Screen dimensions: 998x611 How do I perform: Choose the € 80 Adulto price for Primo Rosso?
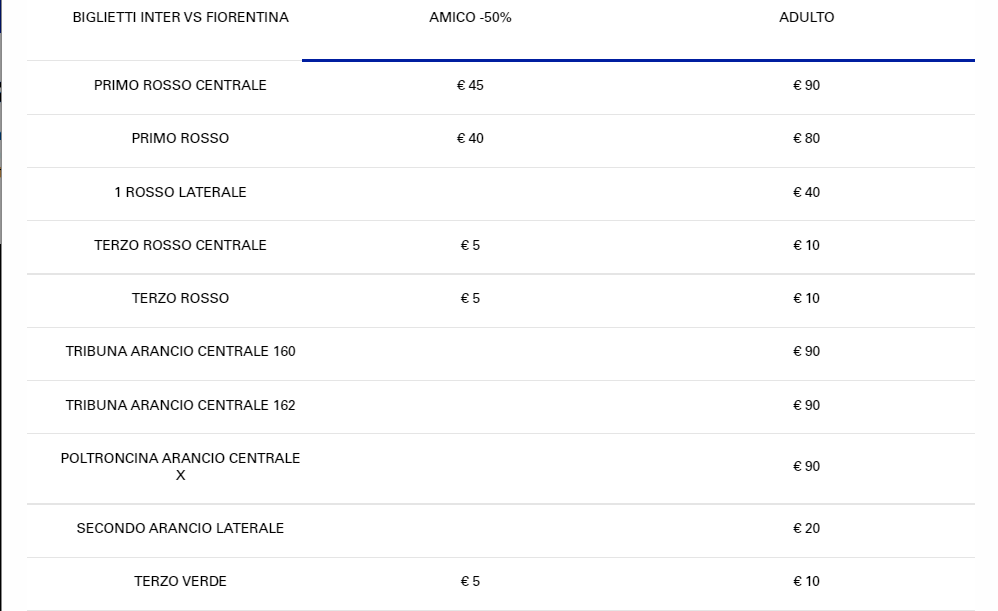pos(806,138)
